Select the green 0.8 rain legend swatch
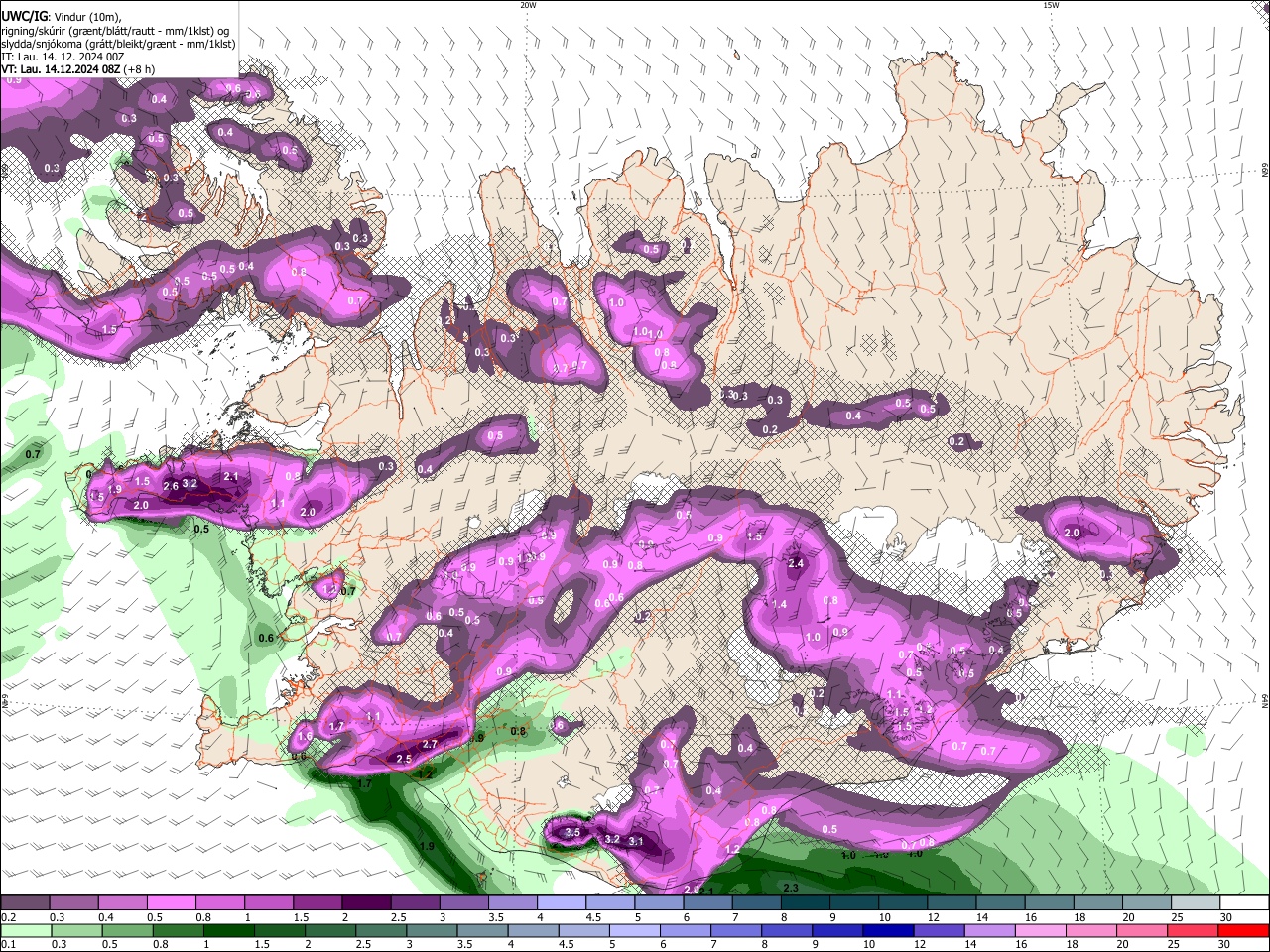 click(x=178, y=930)
